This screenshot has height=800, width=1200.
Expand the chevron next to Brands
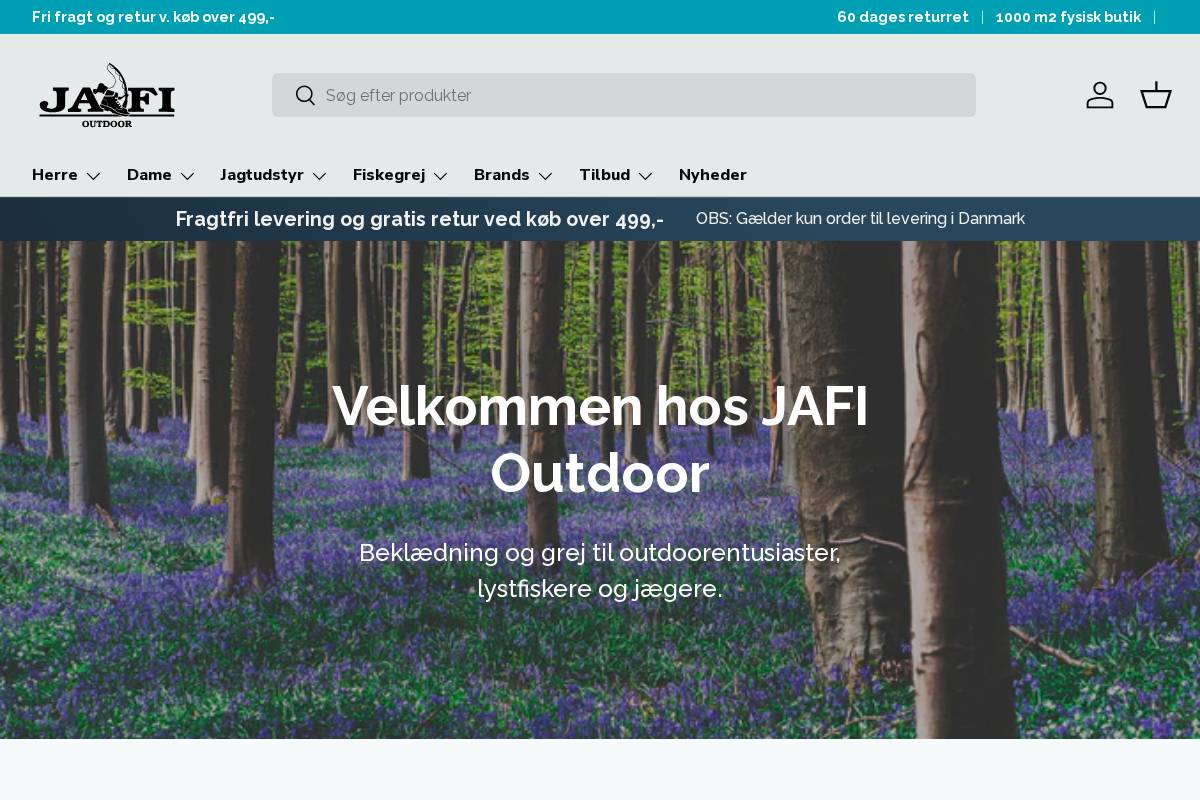pos(546,176)
